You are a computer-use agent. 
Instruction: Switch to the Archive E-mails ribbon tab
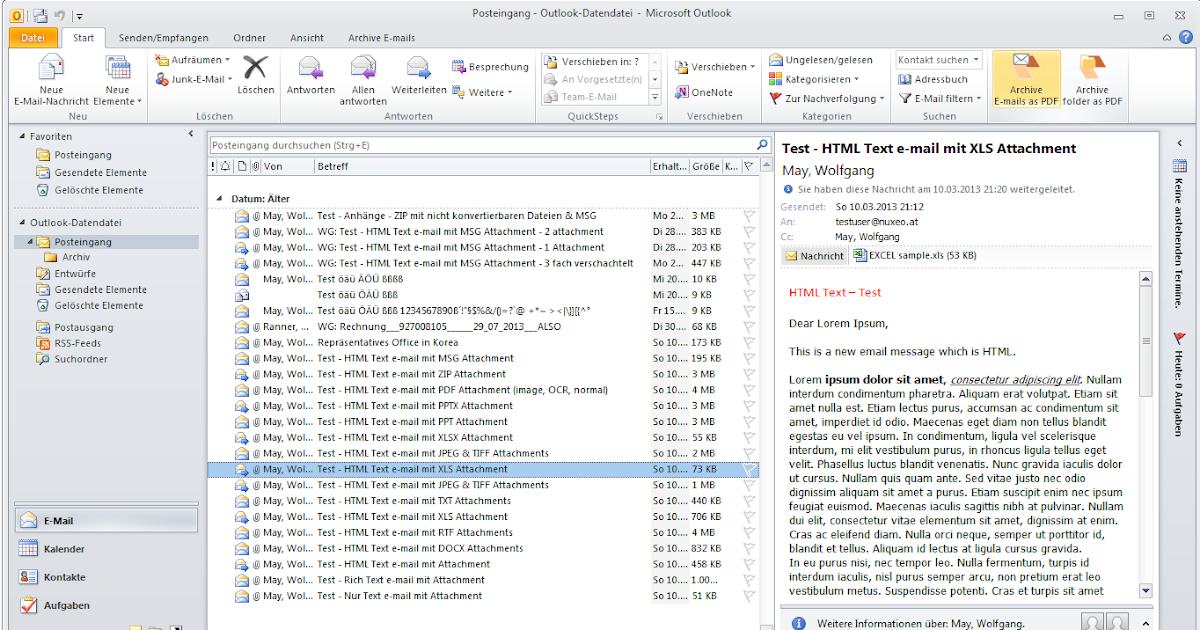point(382,38)
